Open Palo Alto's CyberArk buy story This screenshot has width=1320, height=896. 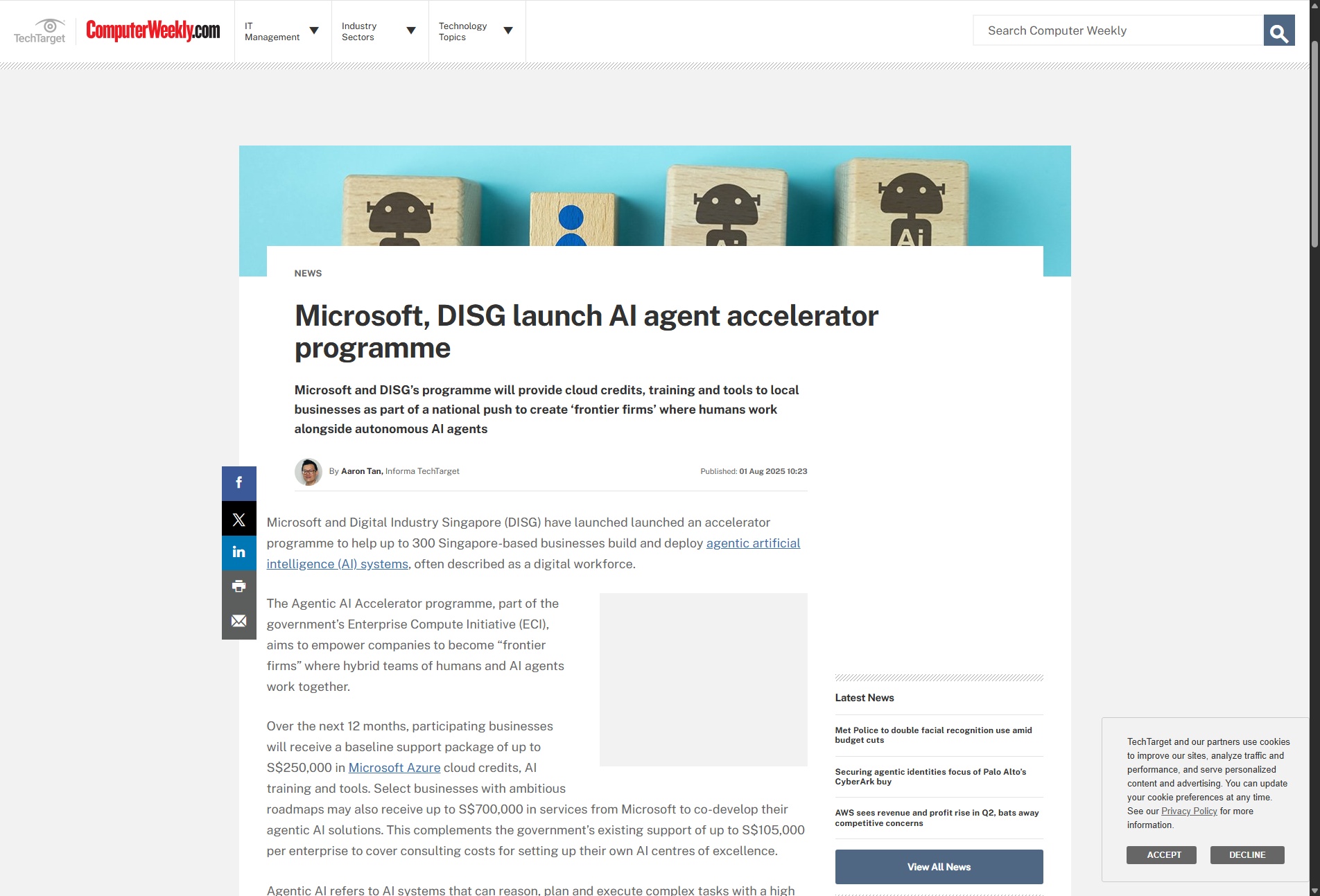(930, 777)
